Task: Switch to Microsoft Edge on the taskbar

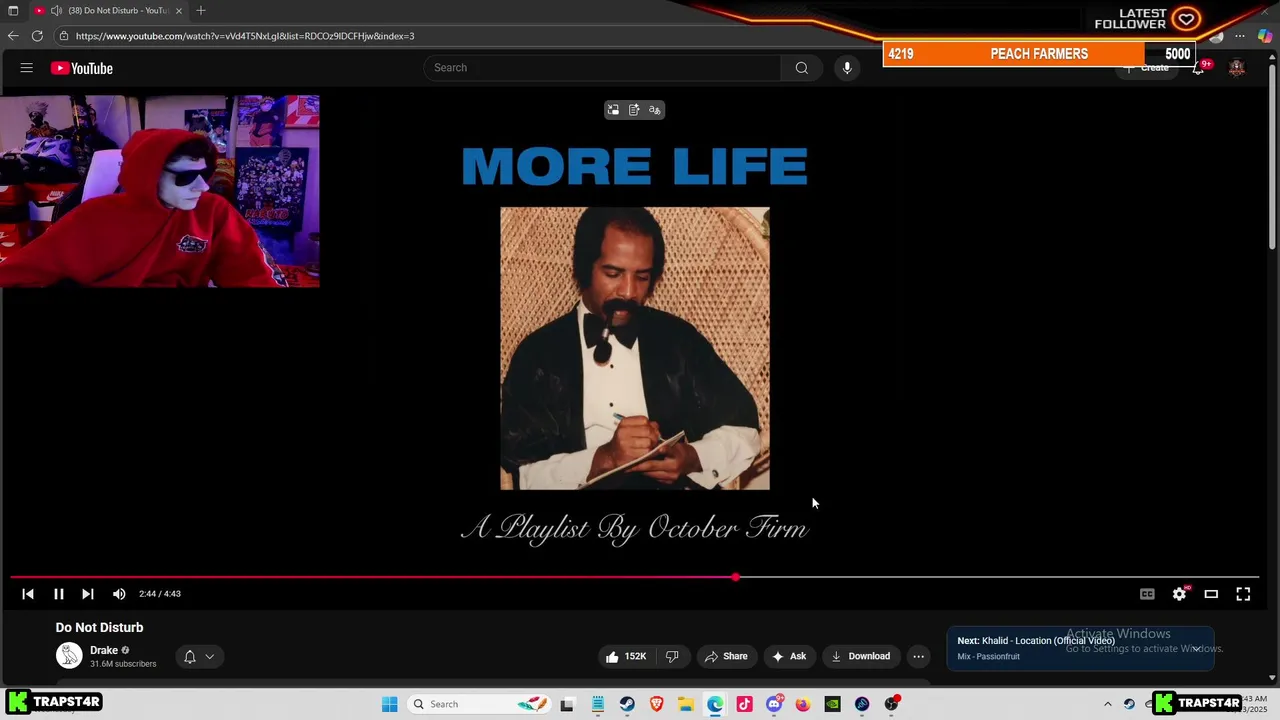Action: coord(715,704)
